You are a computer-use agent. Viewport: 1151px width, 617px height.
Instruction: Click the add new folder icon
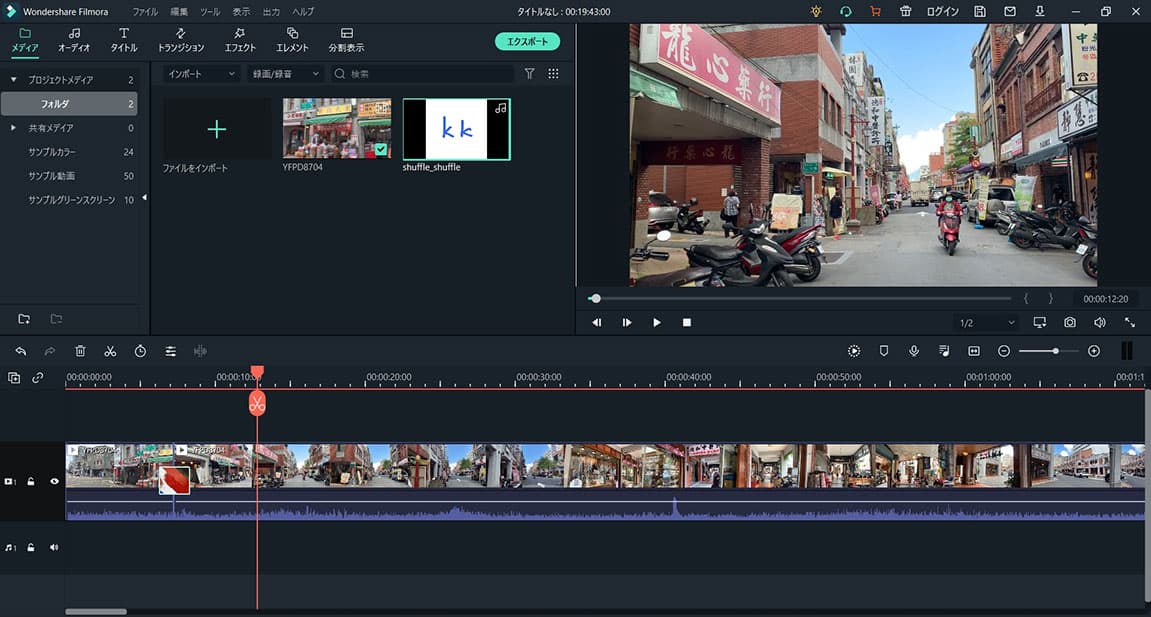click(x=24, y=319)
